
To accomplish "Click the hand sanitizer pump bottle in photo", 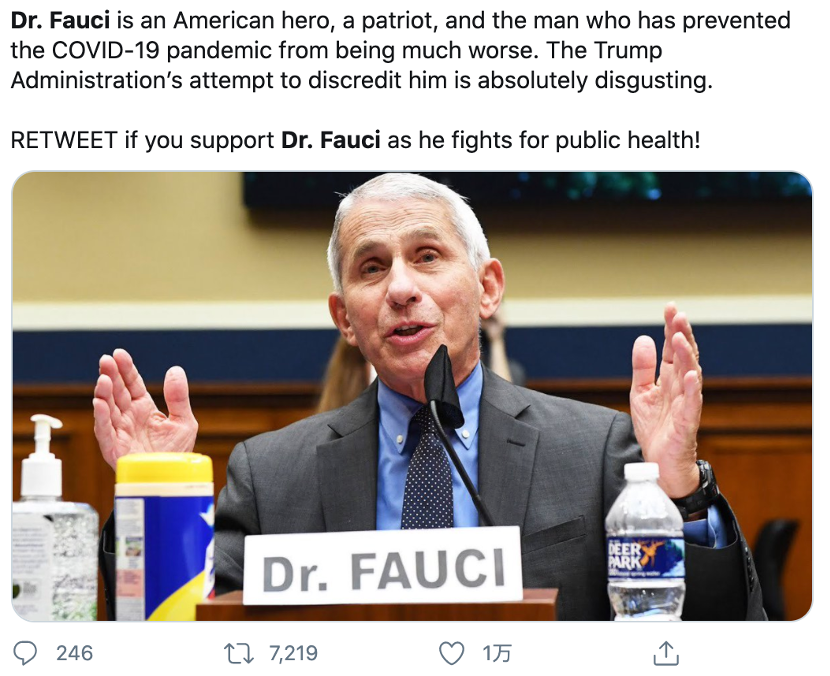I will (53, 518).
